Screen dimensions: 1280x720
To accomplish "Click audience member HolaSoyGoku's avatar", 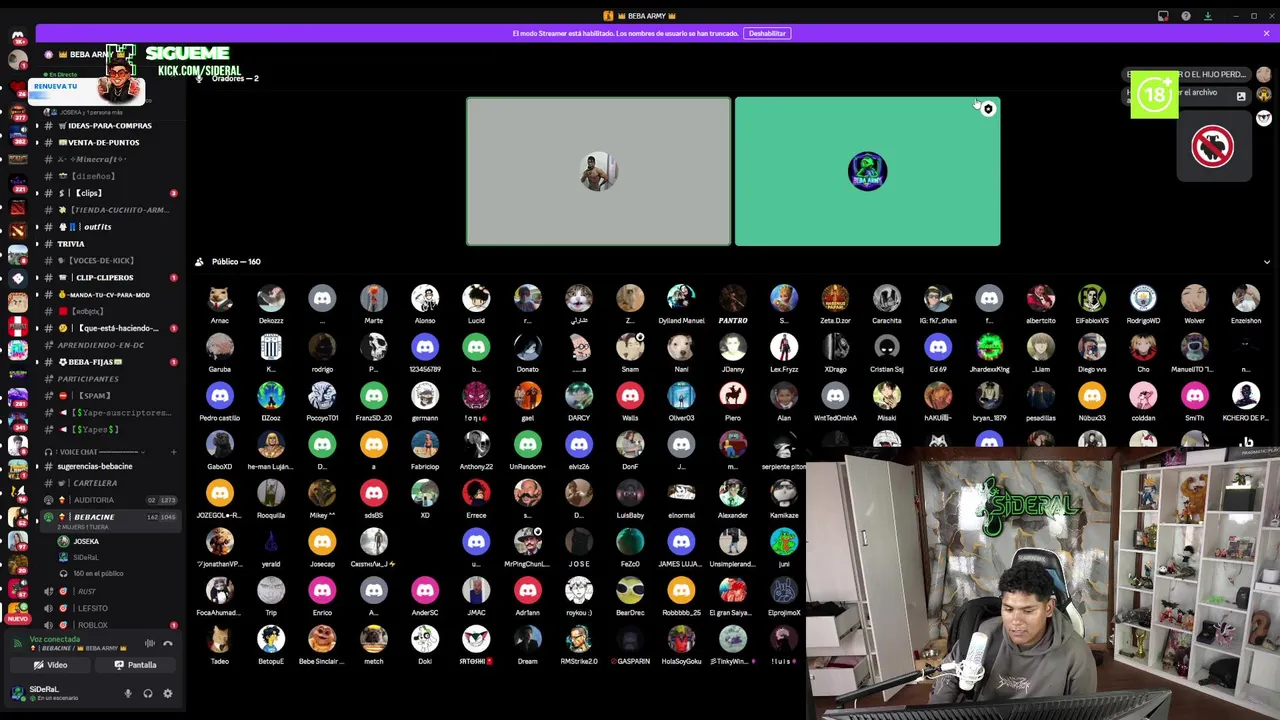I will point(681,639).
